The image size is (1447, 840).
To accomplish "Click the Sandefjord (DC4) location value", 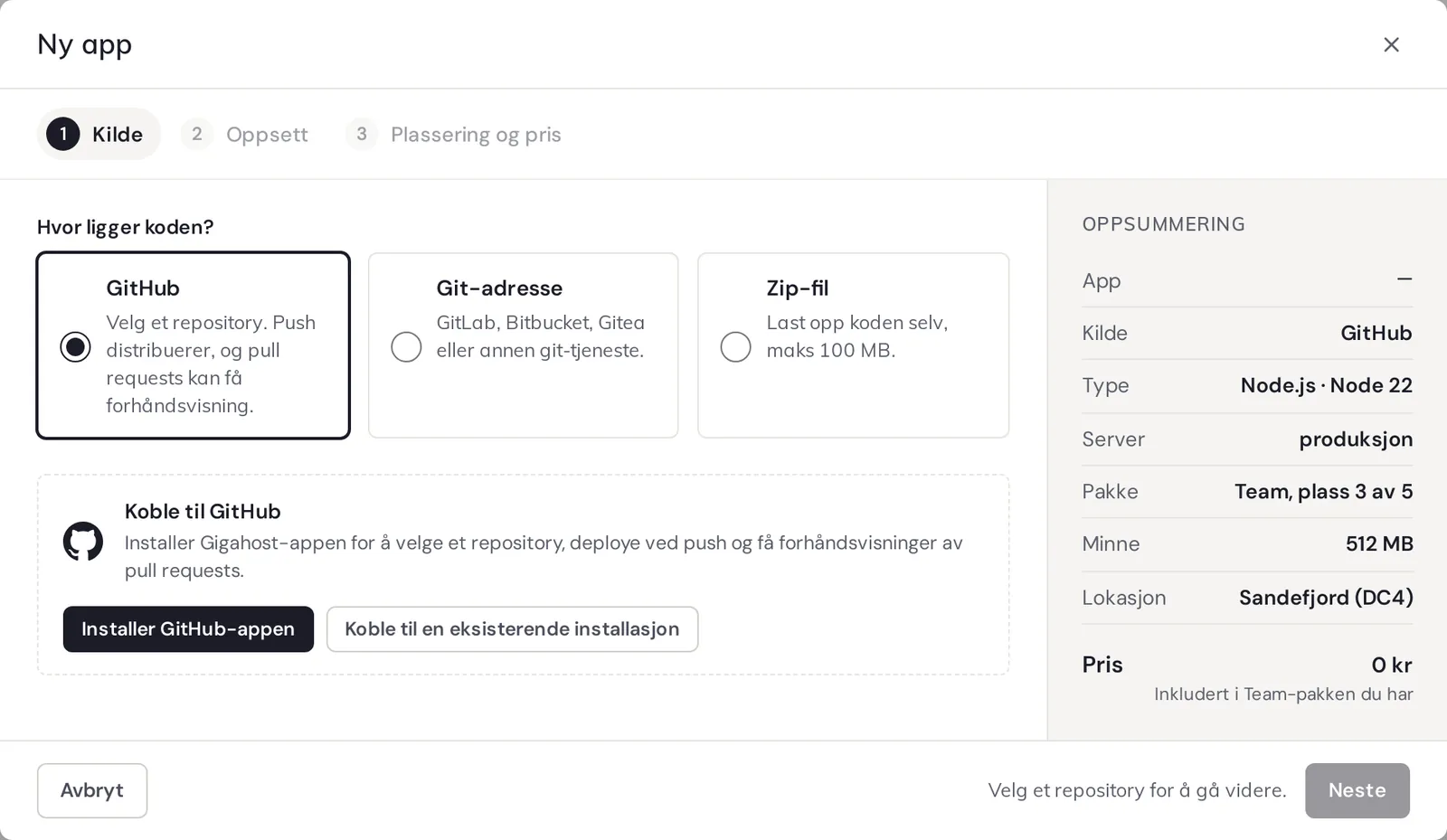I will click(x=1326, y=597).
